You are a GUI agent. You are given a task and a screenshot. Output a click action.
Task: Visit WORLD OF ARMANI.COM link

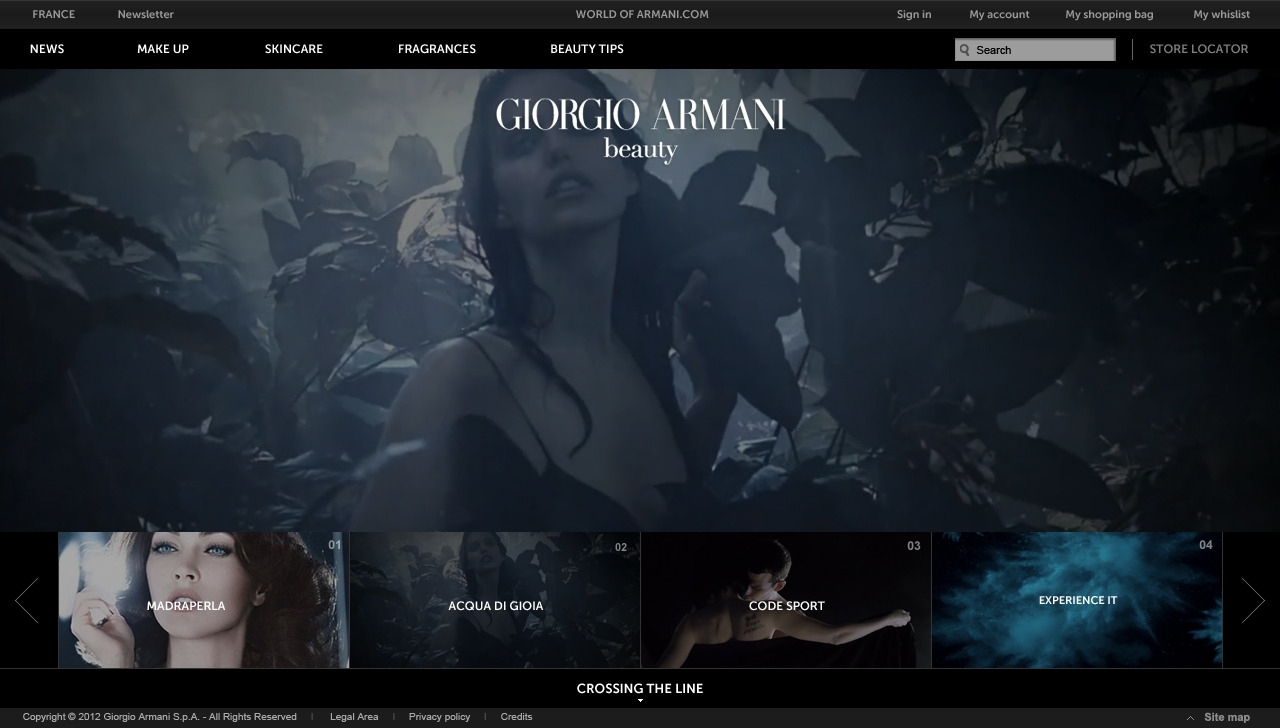642,14
